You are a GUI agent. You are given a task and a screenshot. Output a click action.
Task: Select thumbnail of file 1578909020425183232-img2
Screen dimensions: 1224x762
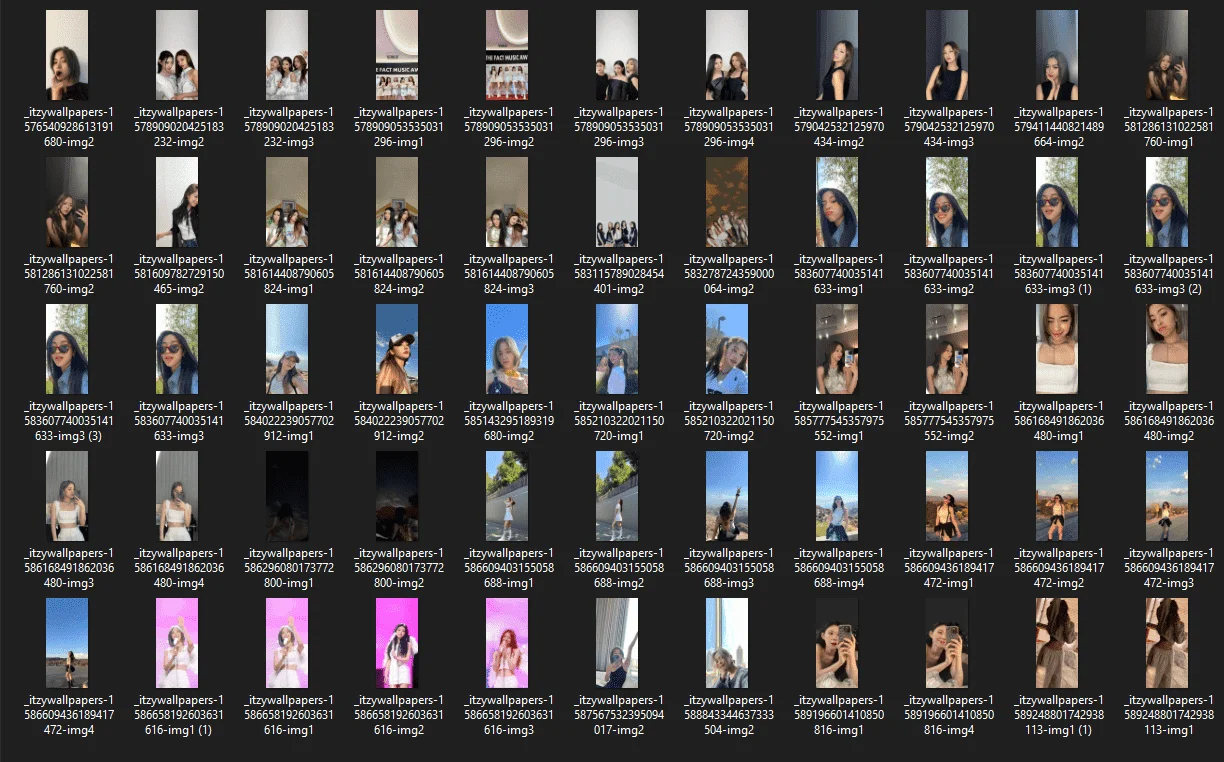pos(177,56)
